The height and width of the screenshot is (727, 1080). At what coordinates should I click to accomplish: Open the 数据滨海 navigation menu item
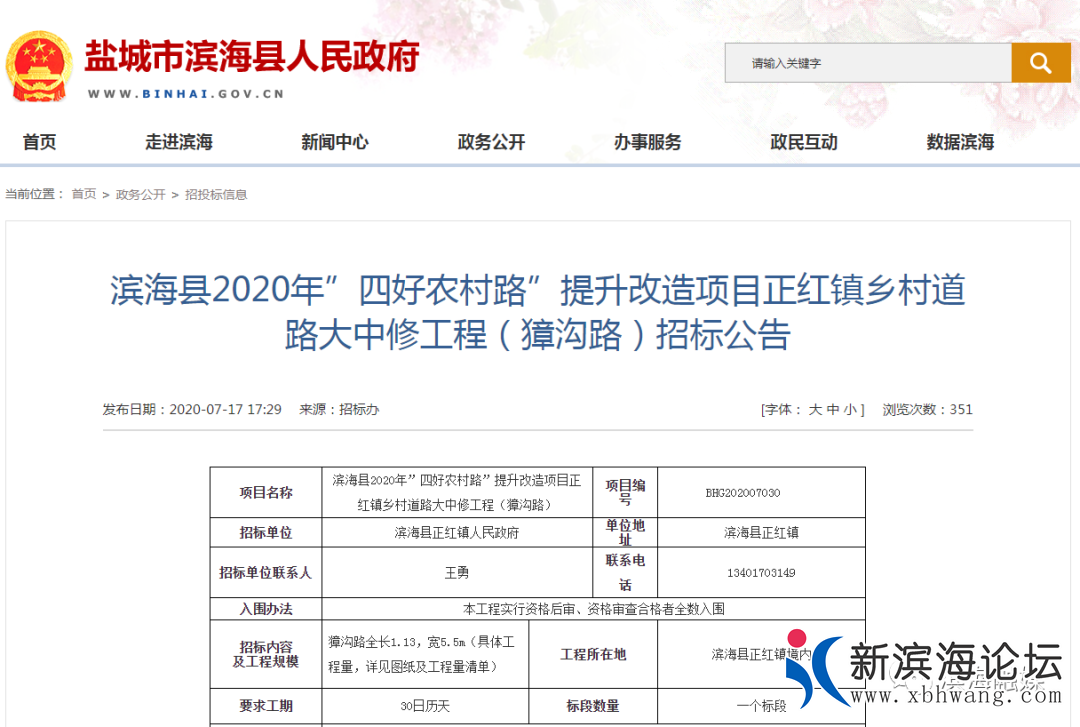(x=957, y=142)
